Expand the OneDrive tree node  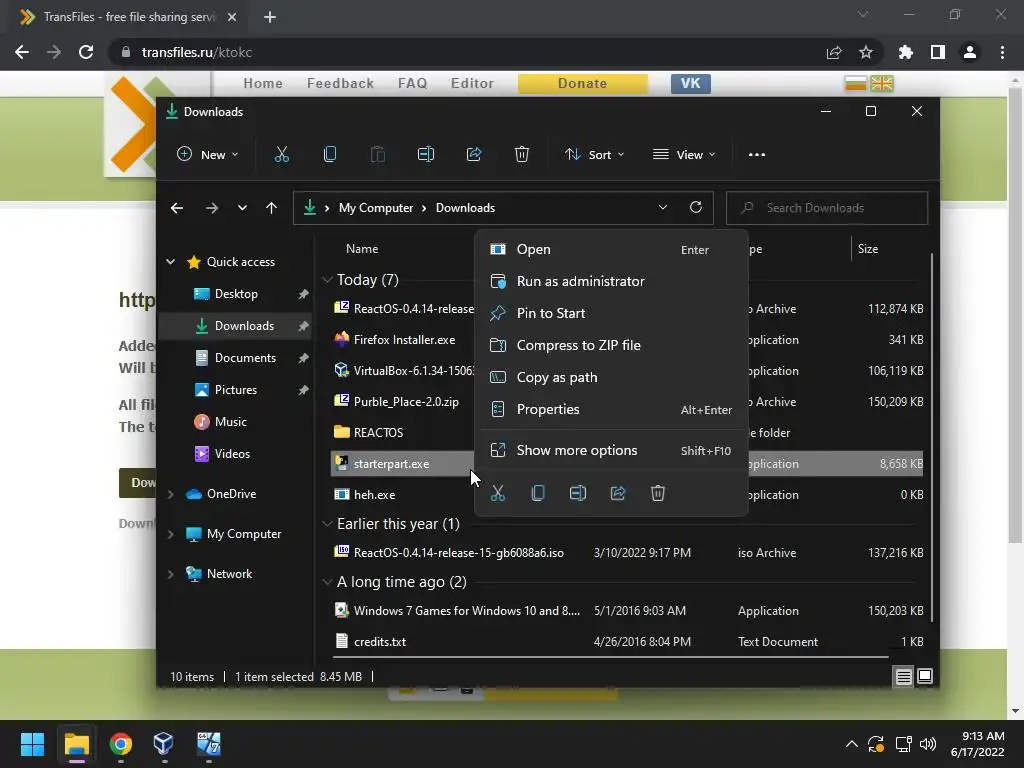tap(170, 494)
